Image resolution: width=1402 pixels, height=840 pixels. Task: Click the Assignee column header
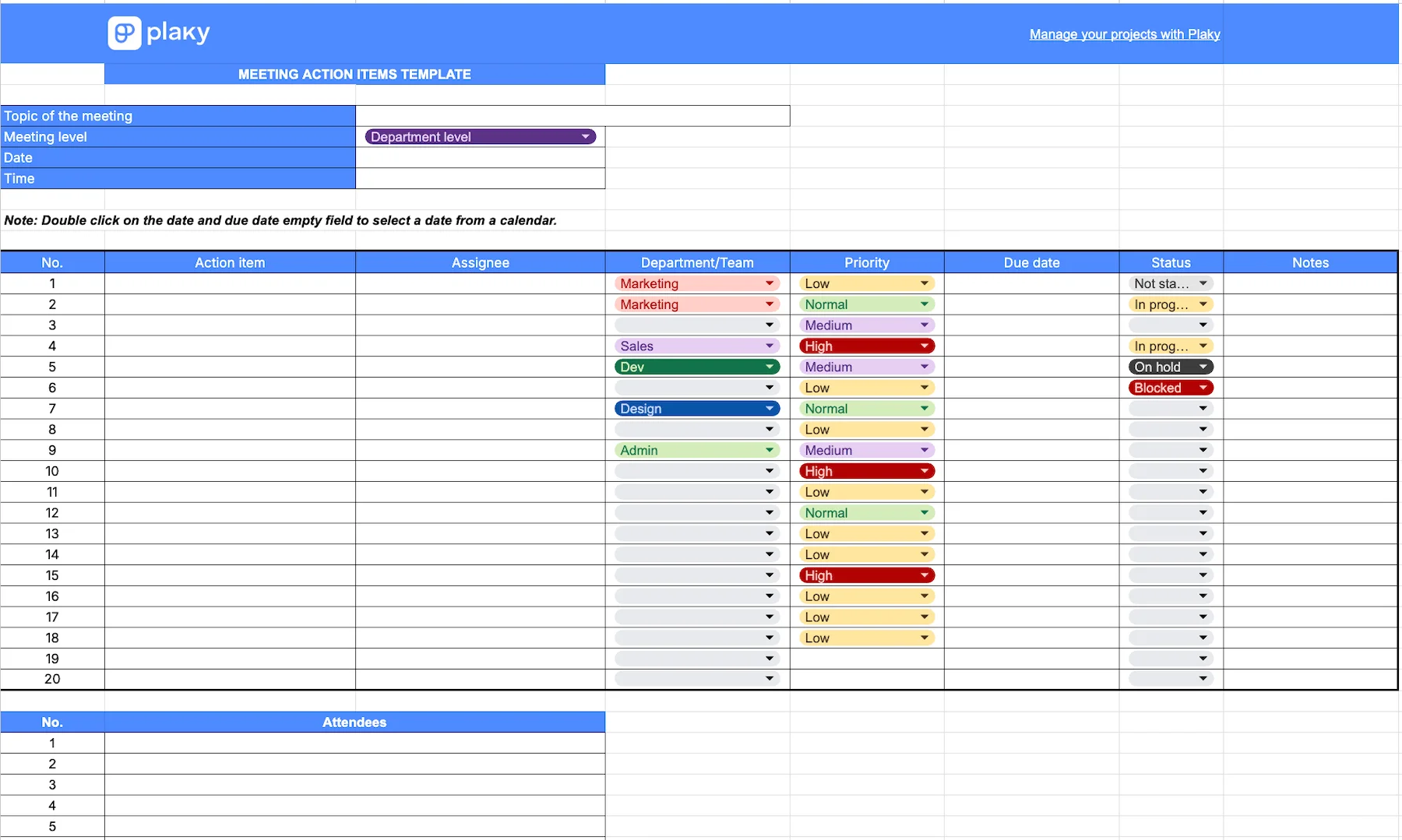tap(480, 262)
